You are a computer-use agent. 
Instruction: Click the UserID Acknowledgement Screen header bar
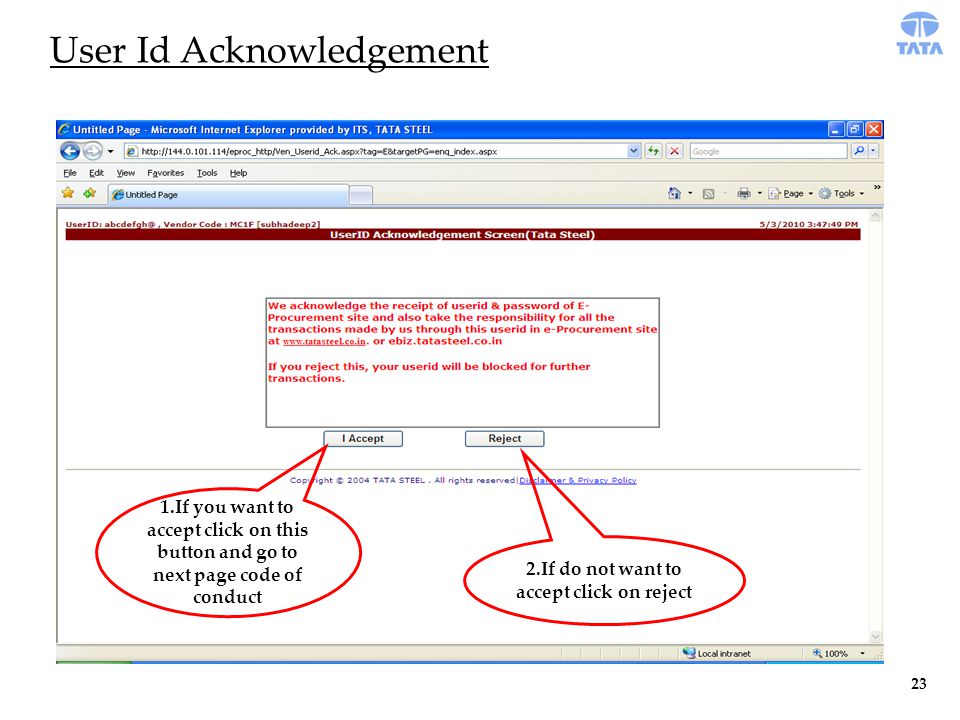point(462,235)
